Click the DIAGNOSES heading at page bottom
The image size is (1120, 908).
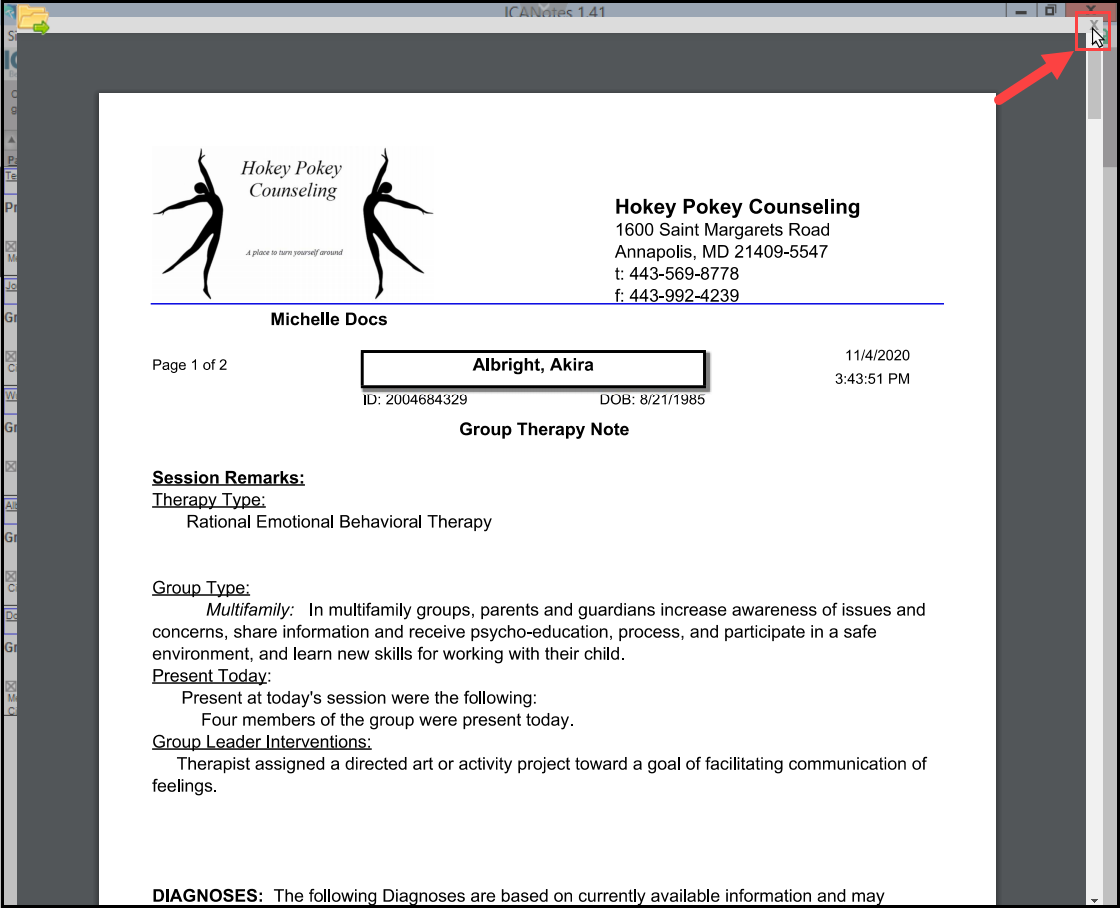click(x=207, y=896)
